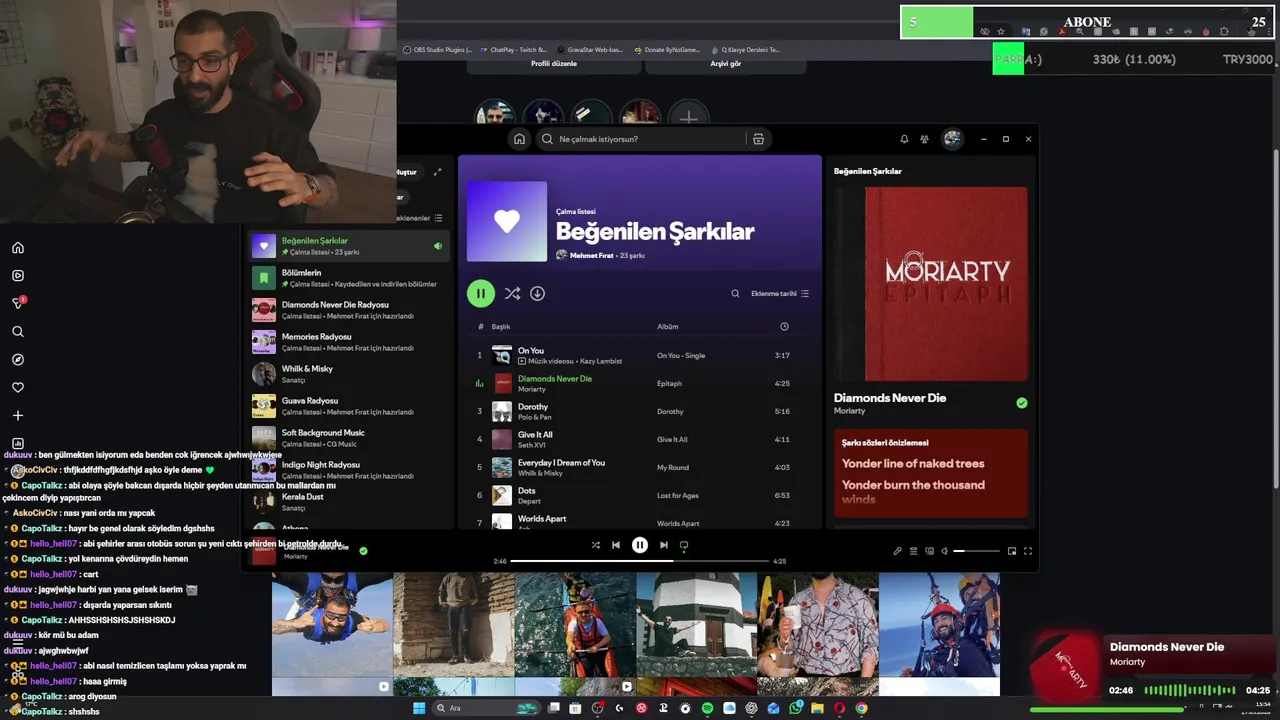The width and height of the screenshot is (1280, 720).
Task: Open Windows Start button
Action: tap(419, 708)
